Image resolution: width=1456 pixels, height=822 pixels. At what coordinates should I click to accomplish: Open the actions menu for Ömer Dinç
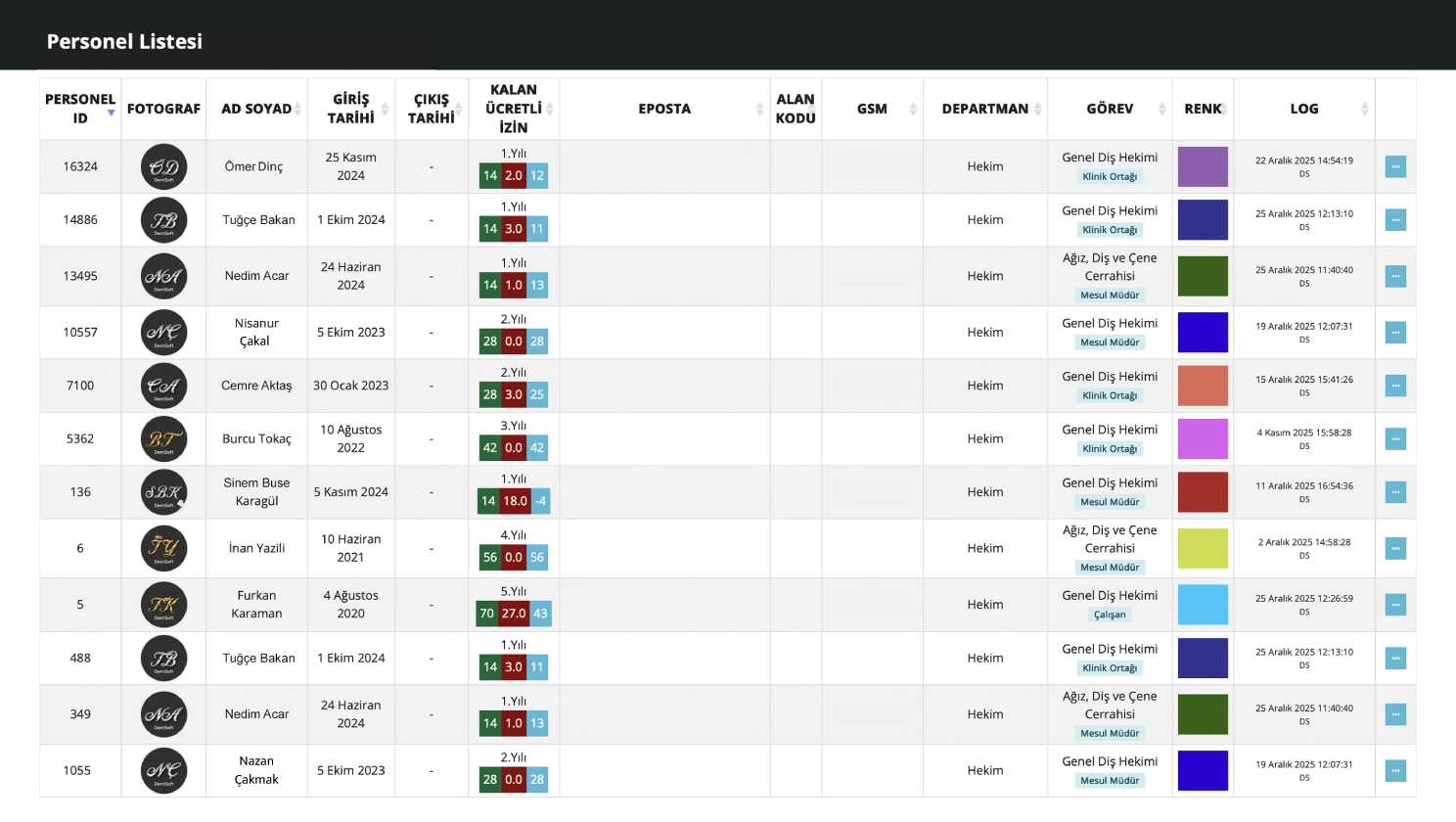(x=1395, y=167)
